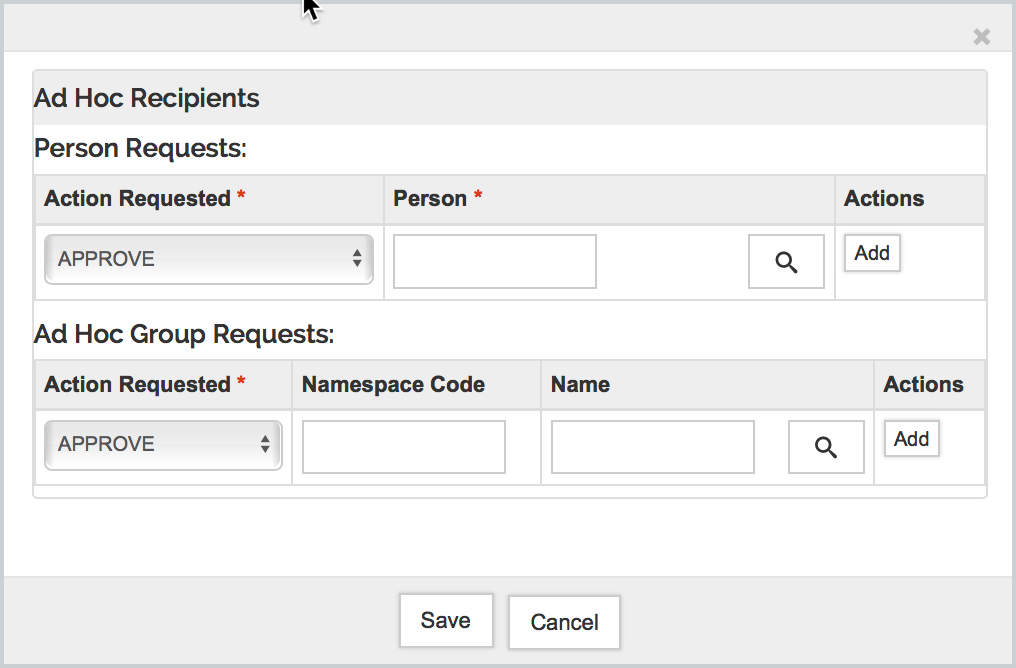Image resolution: width=1016 pixels, height=668 pixels.
Task: Save the ad hoc recipients
Action: click(x=446, y=620)
